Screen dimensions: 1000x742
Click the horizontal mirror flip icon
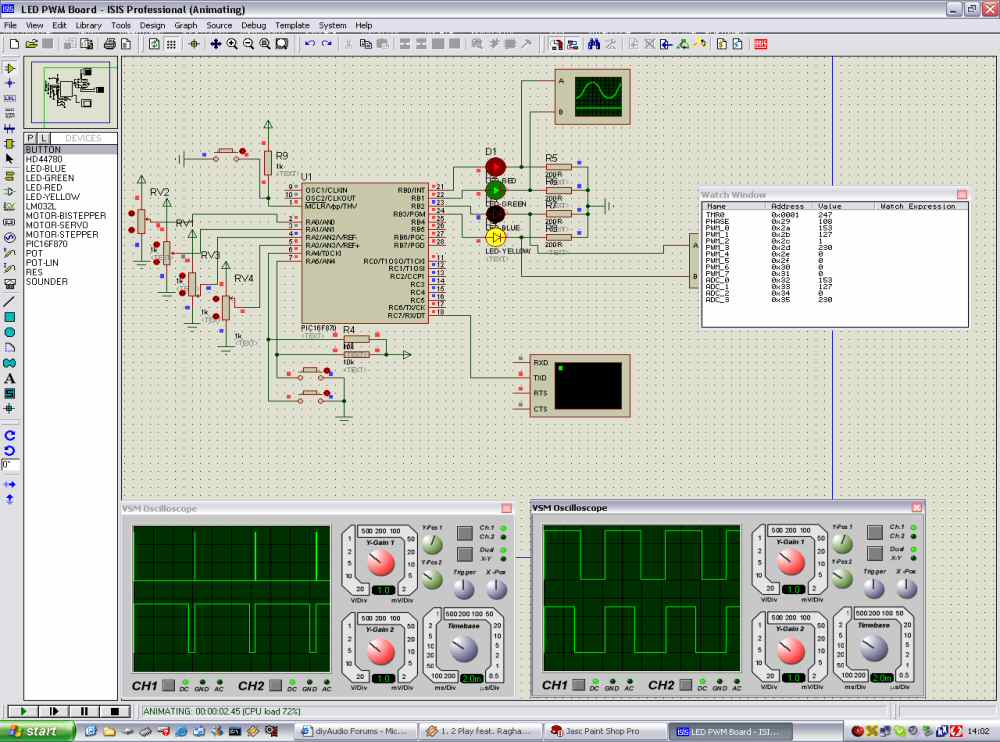[x=10, y=485]
